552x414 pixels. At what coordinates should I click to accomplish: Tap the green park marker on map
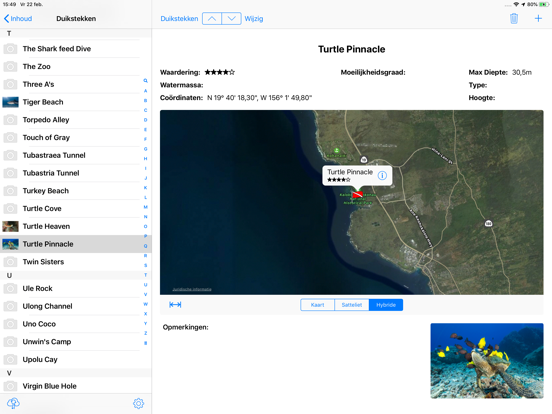tap(337, 150)
